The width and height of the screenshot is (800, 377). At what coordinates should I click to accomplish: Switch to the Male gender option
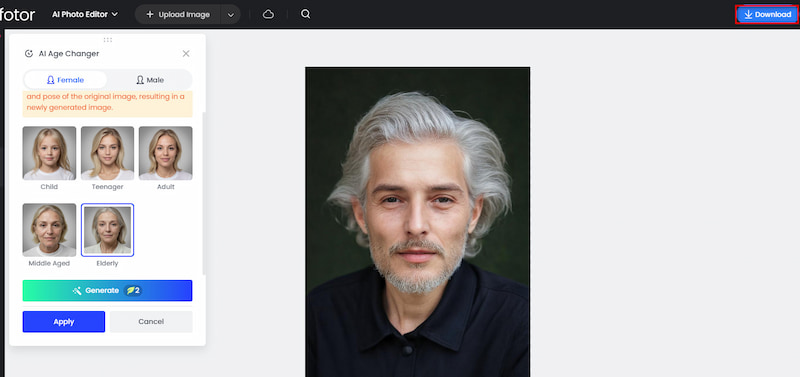[x=149, y=80]
